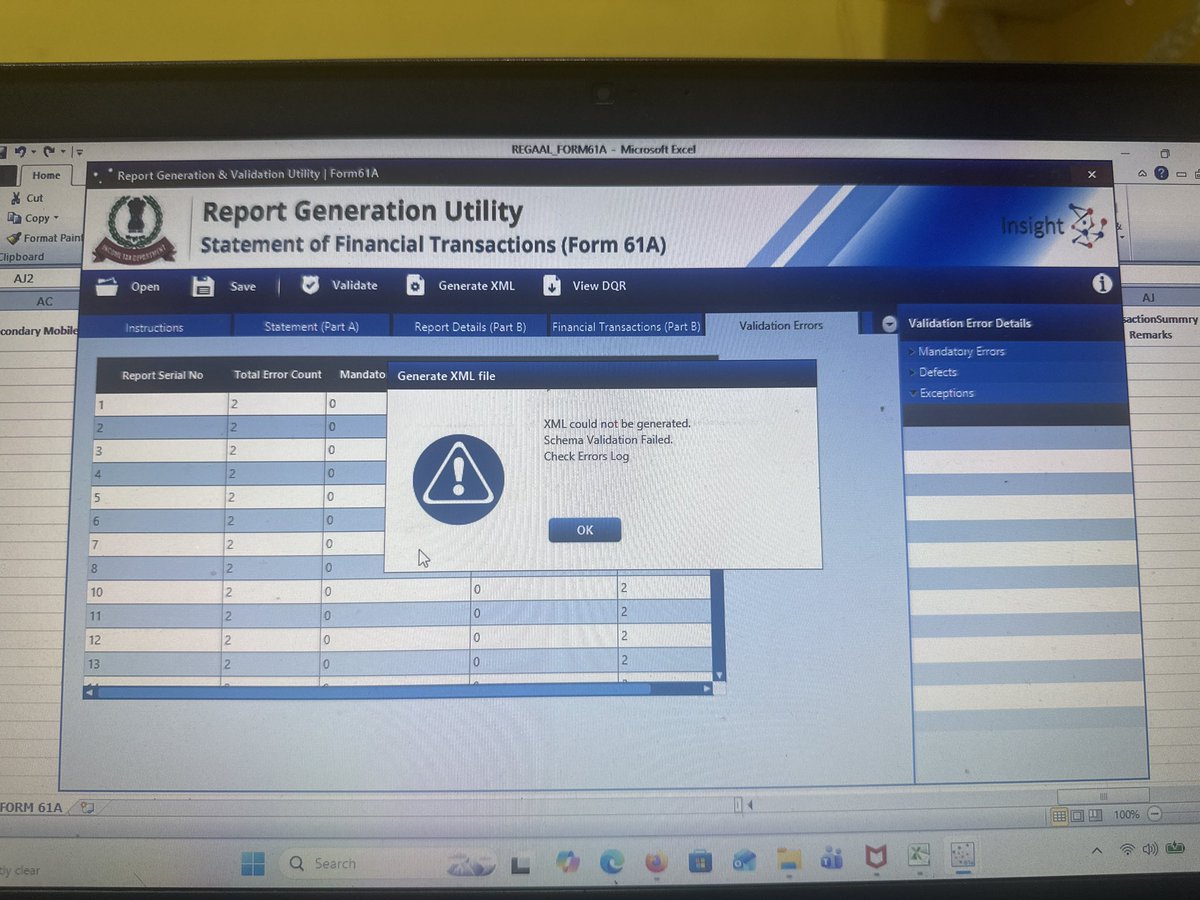Click the Generate XML gear-file icon
The height and width of the screenshot is (900, 1200).
[416, 286]
